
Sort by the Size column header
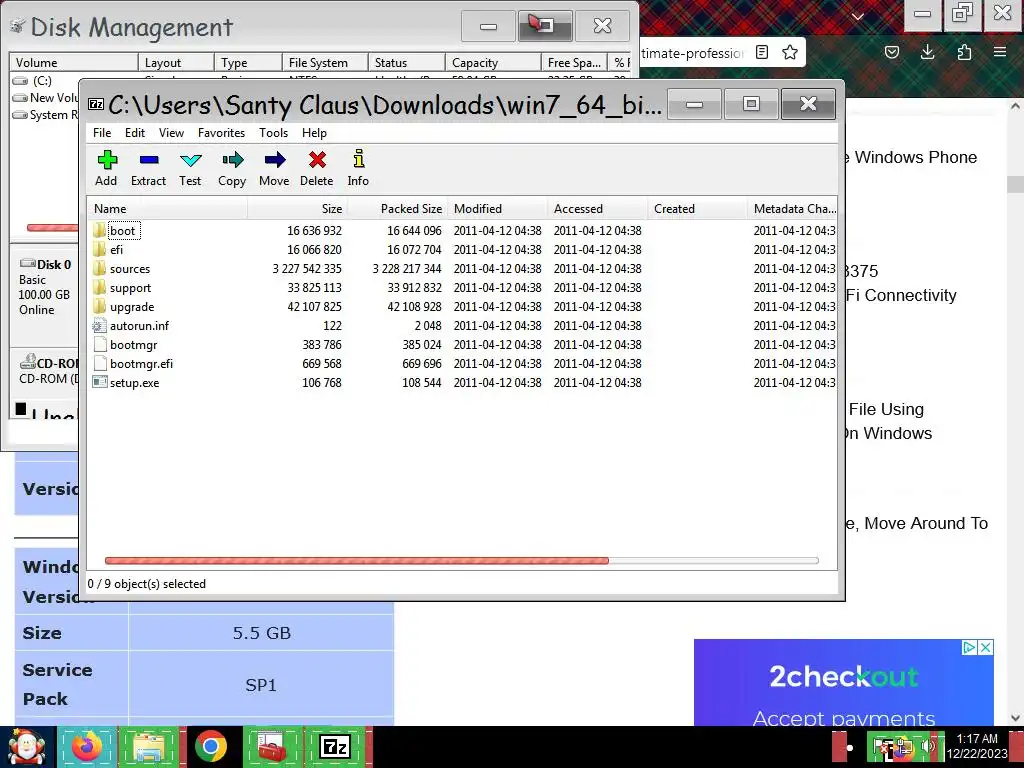[298, 208]
